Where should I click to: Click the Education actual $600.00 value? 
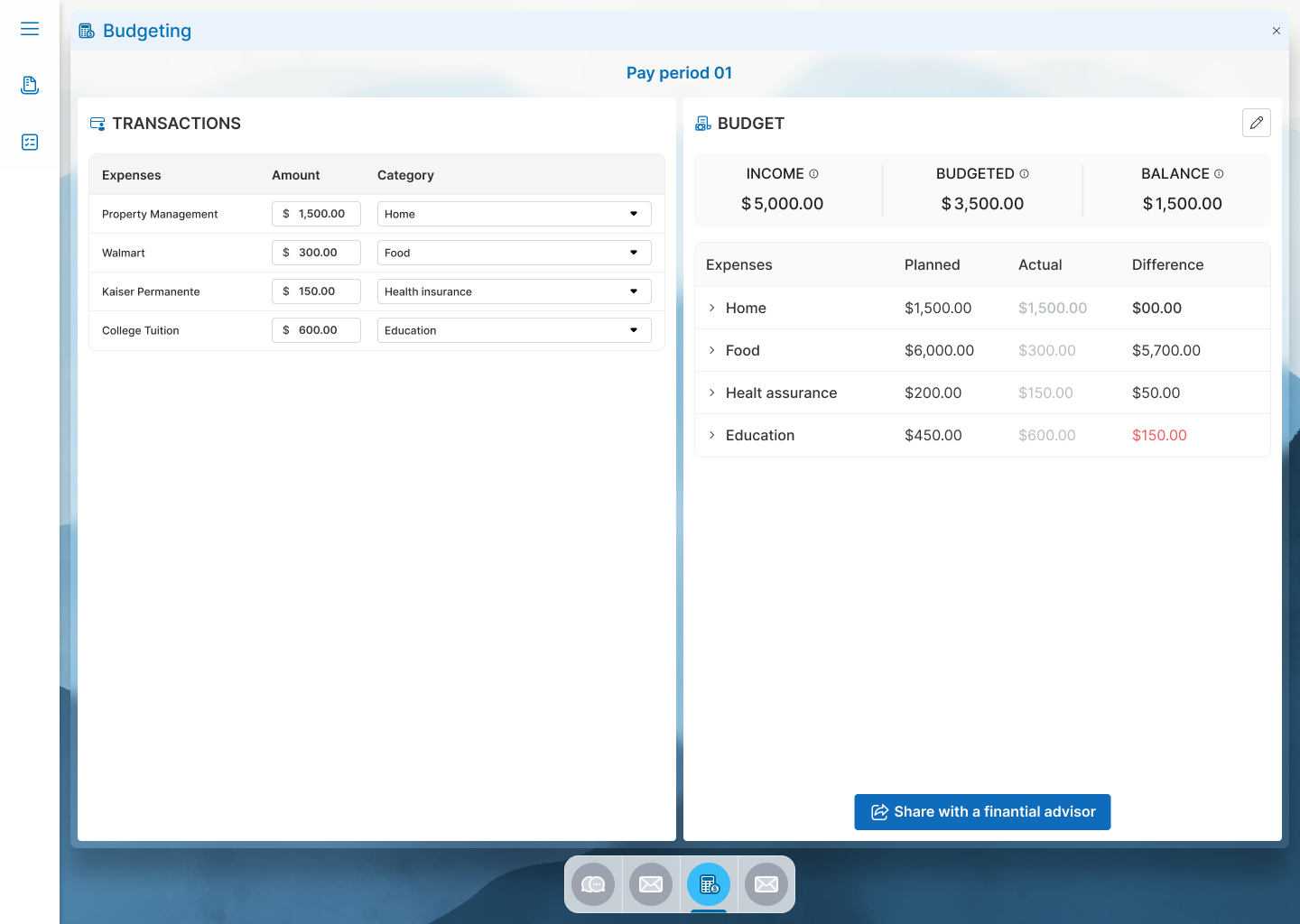click(1046, 435)
